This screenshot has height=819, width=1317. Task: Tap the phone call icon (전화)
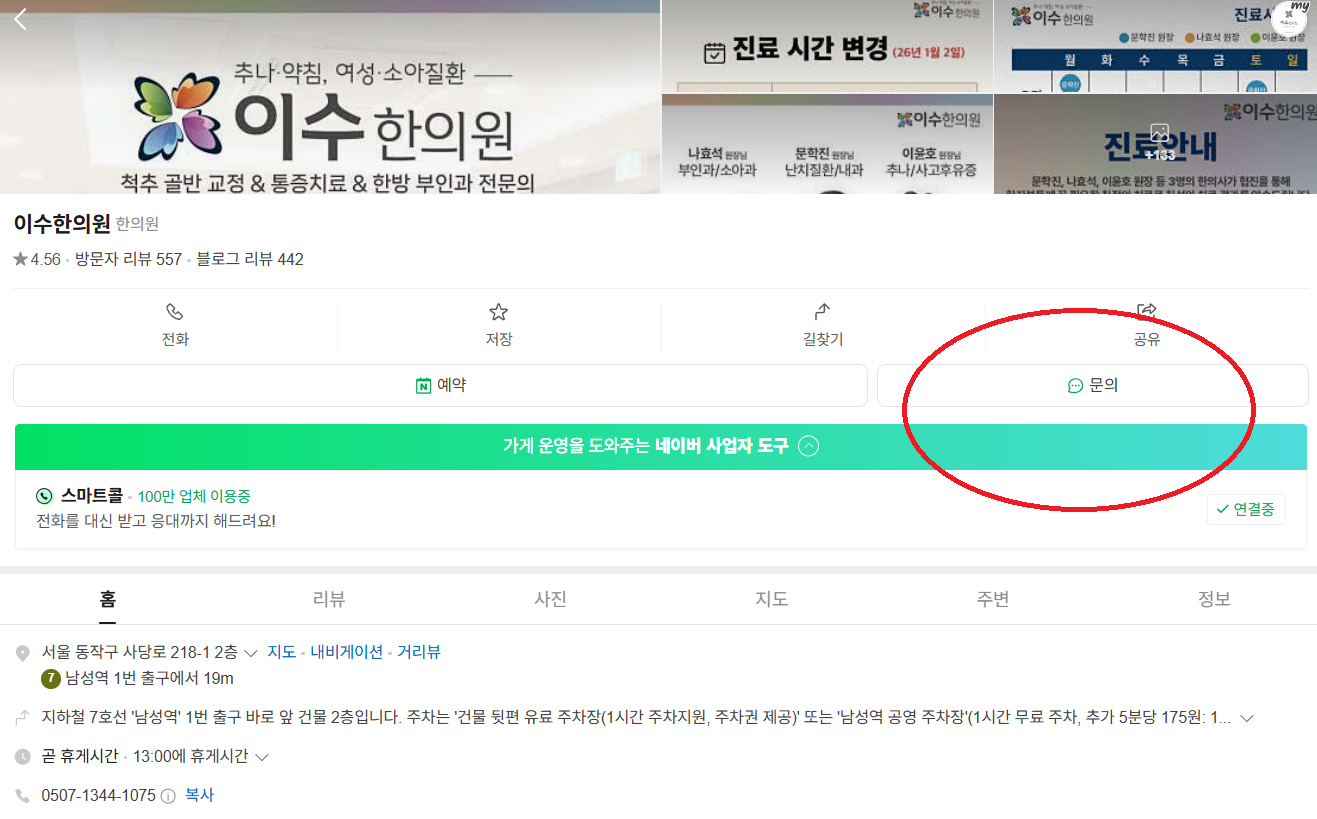pos(175,312)
